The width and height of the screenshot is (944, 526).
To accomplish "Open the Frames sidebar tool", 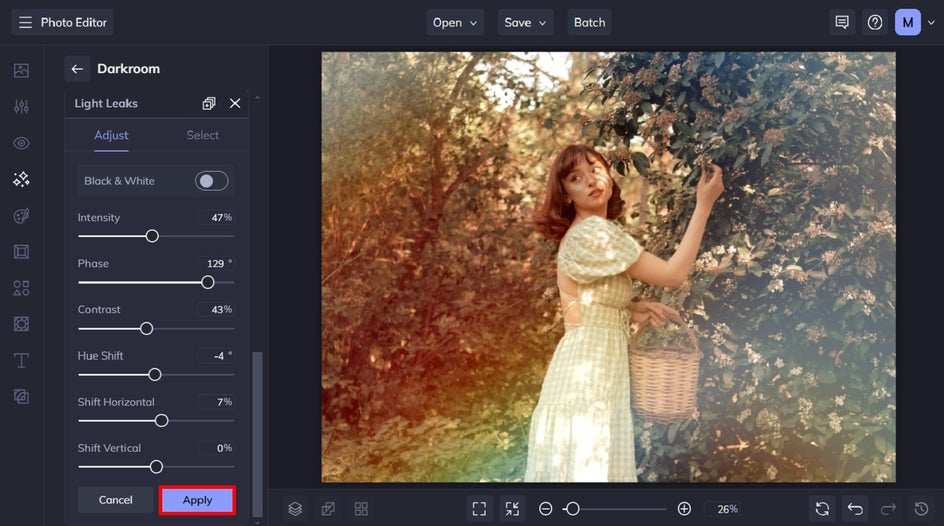I will coord(21,252).
